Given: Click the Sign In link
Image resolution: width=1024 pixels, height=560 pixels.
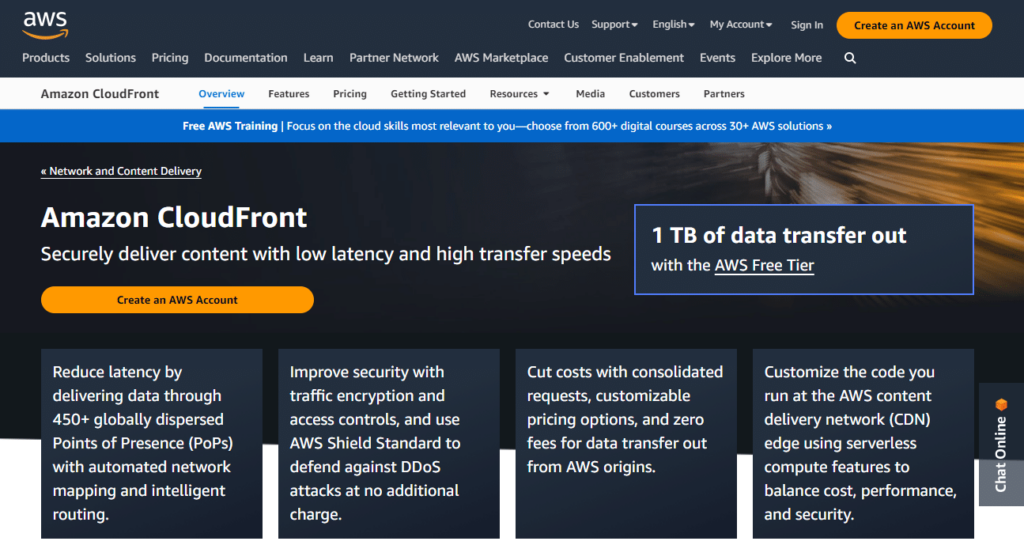Looking at the screenshot, I should 807,25.
